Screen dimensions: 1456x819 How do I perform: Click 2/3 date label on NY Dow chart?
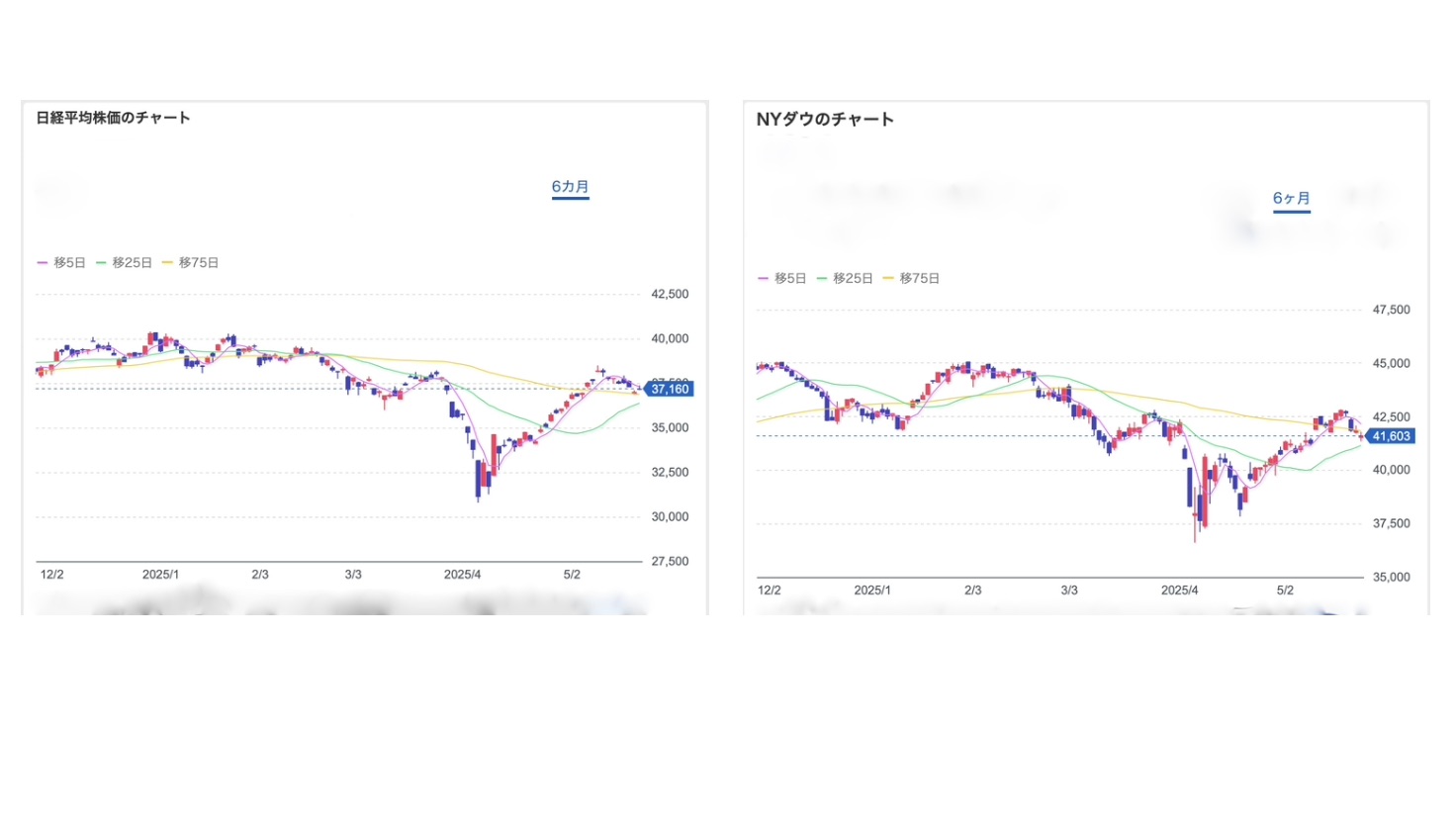pyautogui.click(x=973, y=591)
